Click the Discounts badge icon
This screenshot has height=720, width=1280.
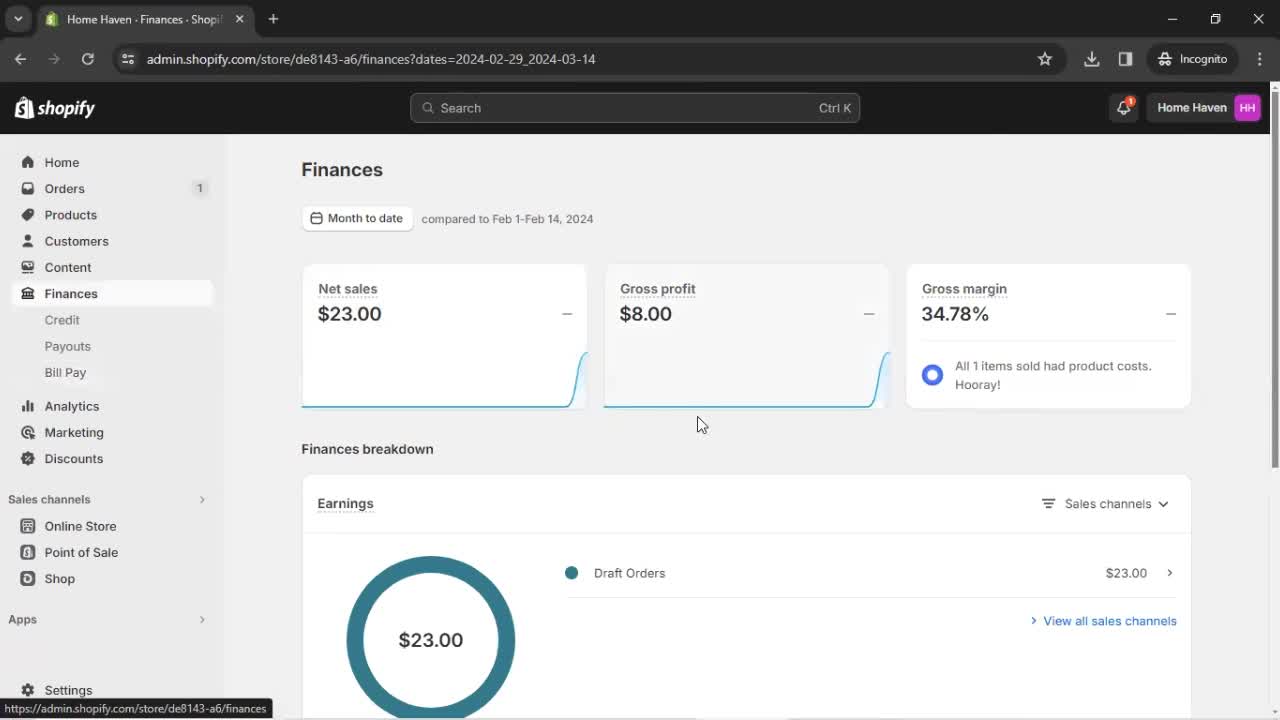point(27,458)
